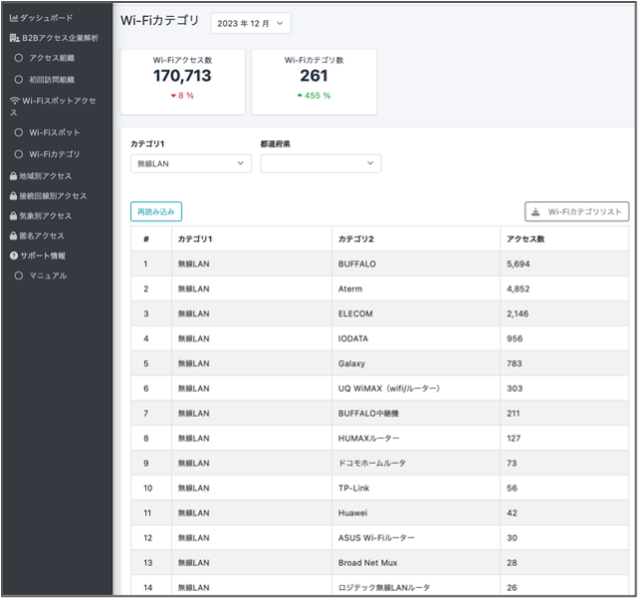Click question mark icon beside サポート情報
Image resolution: width=641 pixels, height=601 pixels.
tap(14, 256)
